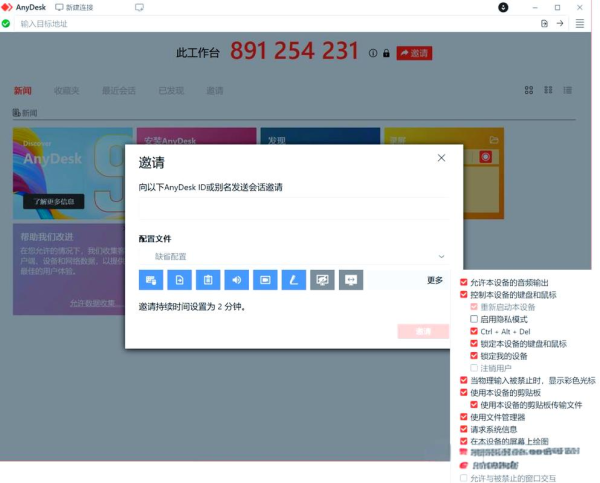Screen dimensions: 600x483
Task: Open the hamburger main menu
Action: click(580, 24)
